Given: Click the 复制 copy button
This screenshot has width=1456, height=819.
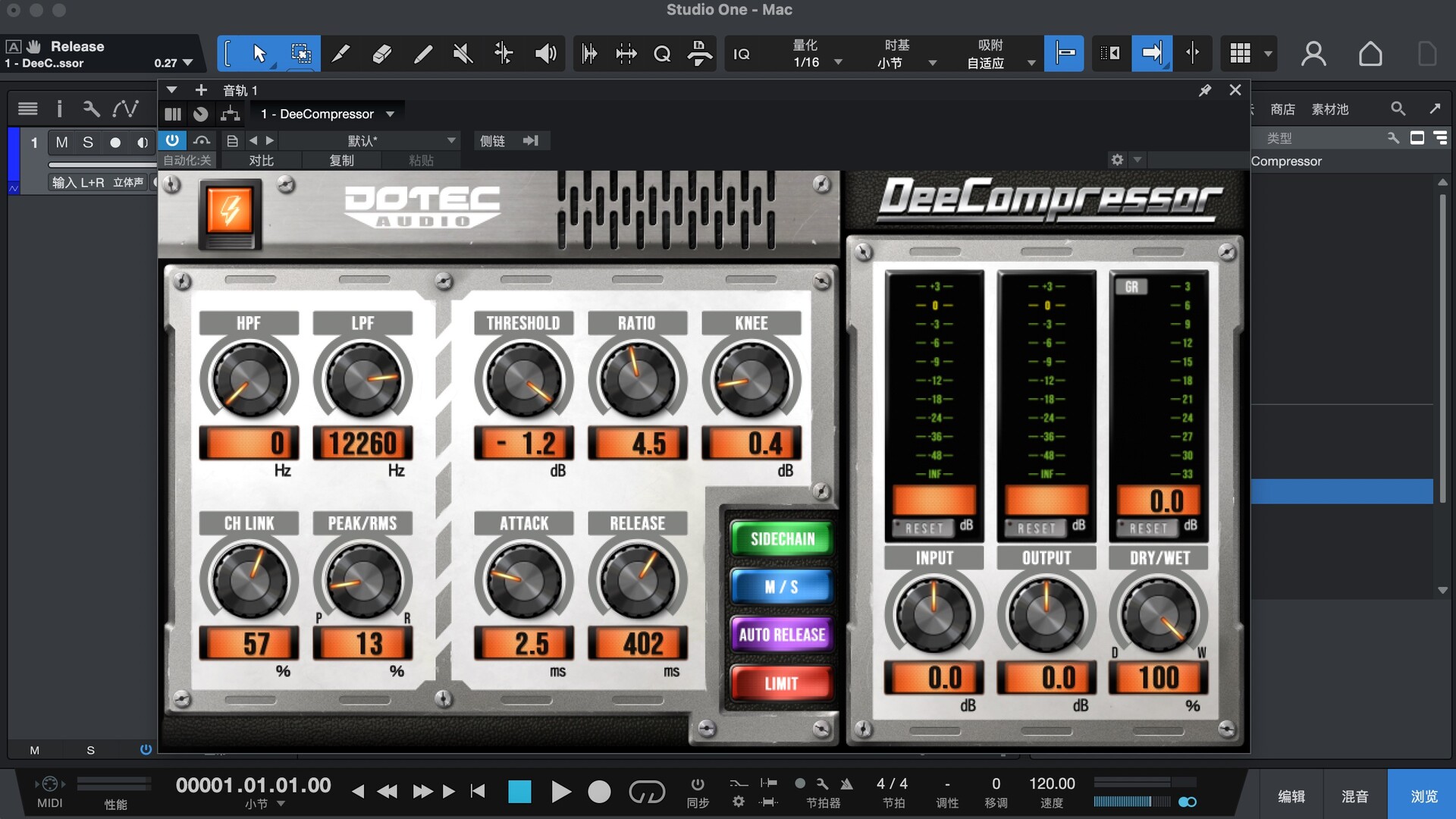Looking at the screenshot, I should (x=341, y=160).
